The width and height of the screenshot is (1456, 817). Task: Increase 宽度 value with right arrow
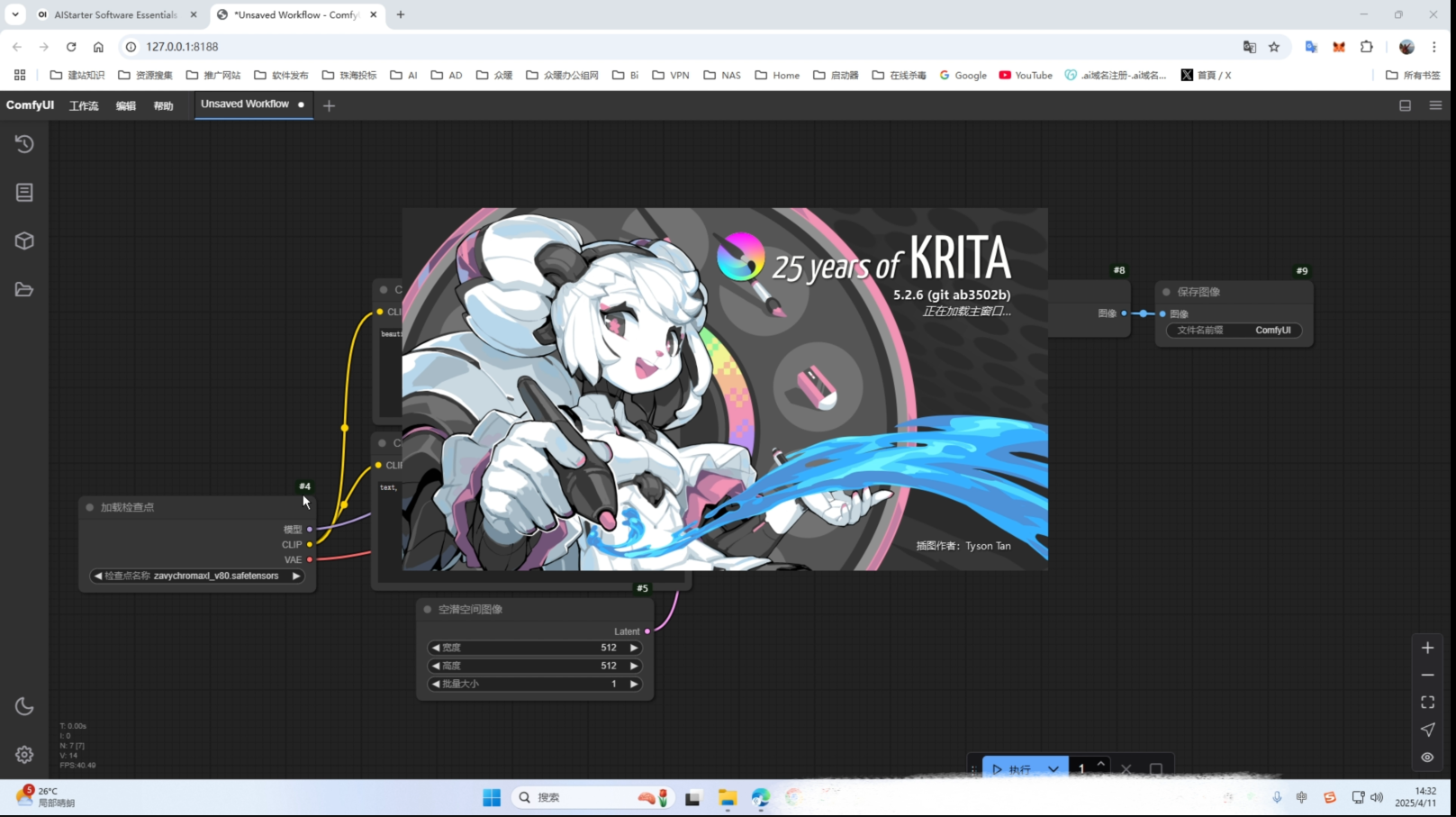(633, 648)
